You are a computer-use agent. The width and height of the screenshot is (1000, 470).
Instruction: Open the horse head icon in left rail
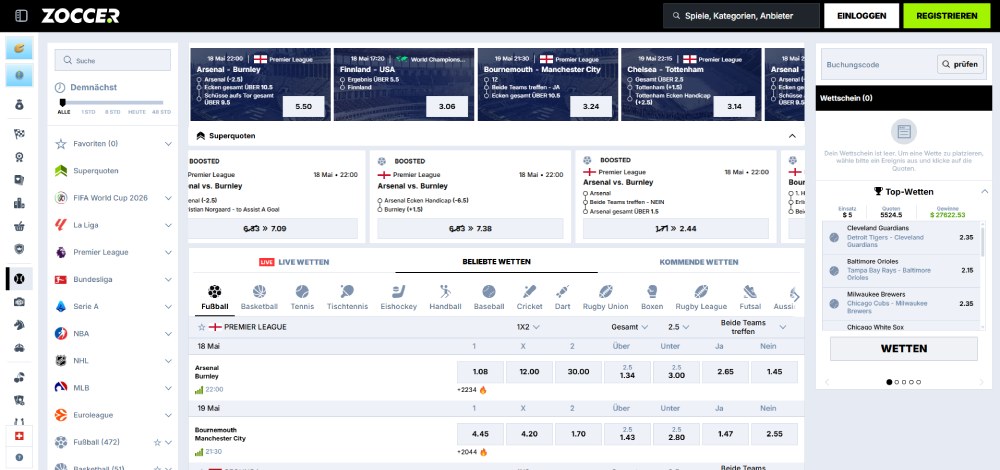20,325
